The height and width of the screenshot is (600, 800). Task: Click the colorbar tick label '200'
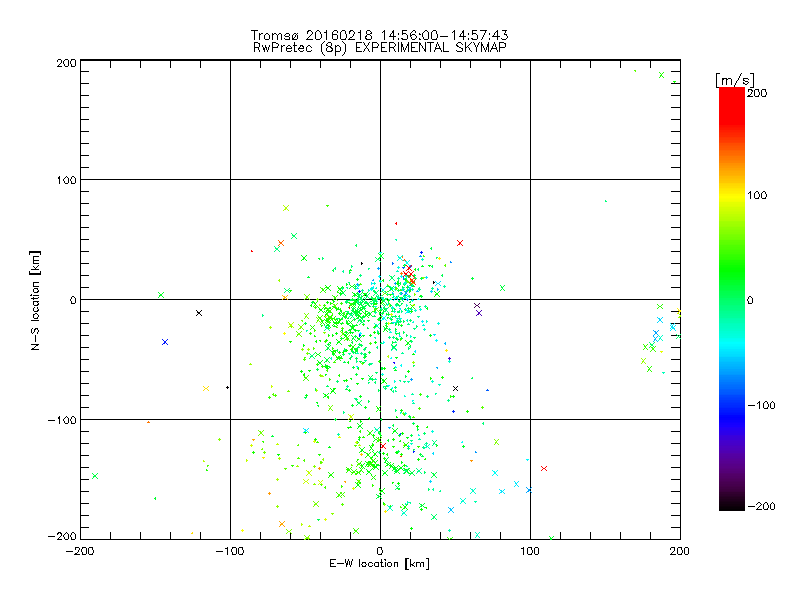757,93
